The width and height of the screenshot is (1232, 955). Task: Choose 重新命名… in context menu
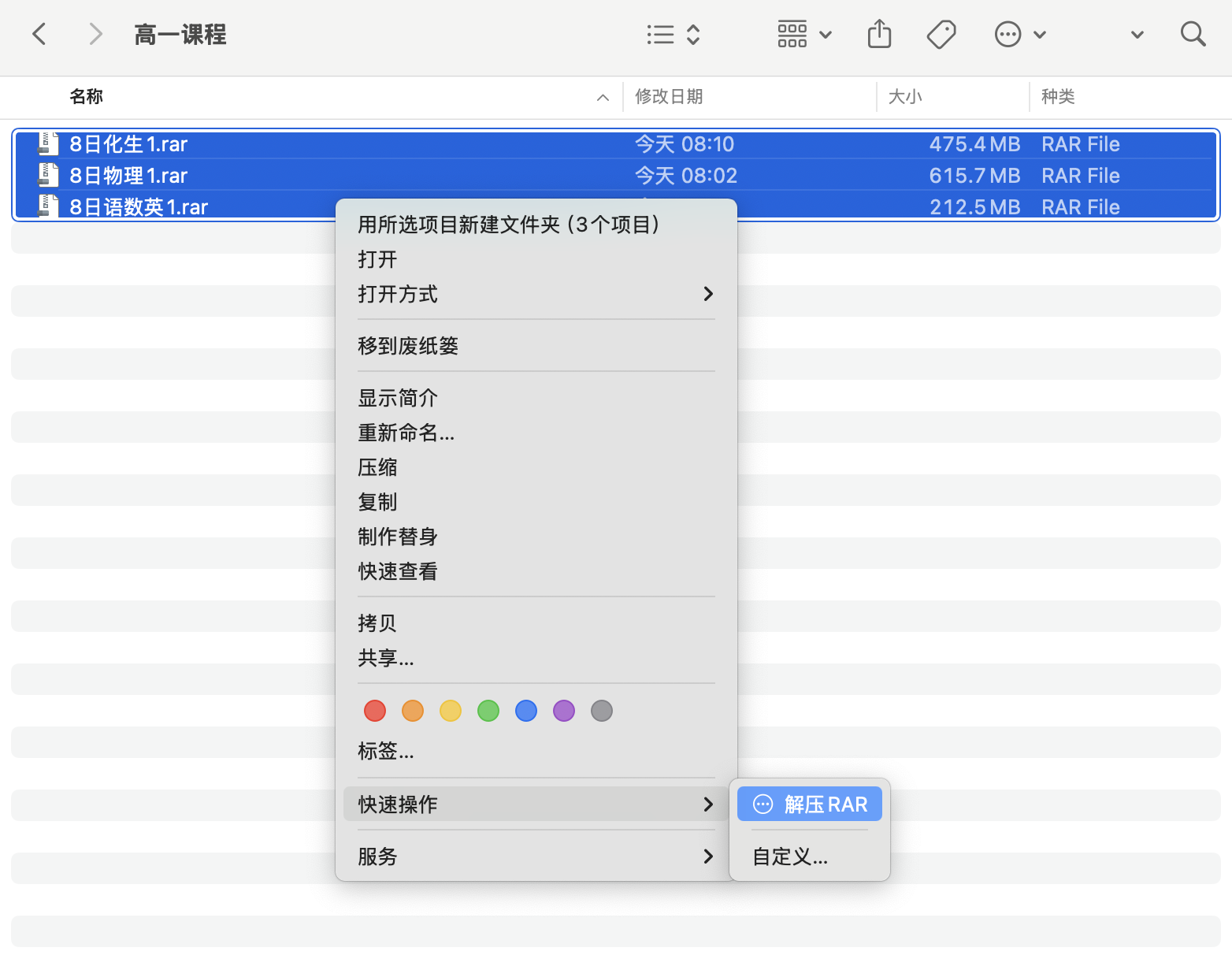(x=406, y=433)
